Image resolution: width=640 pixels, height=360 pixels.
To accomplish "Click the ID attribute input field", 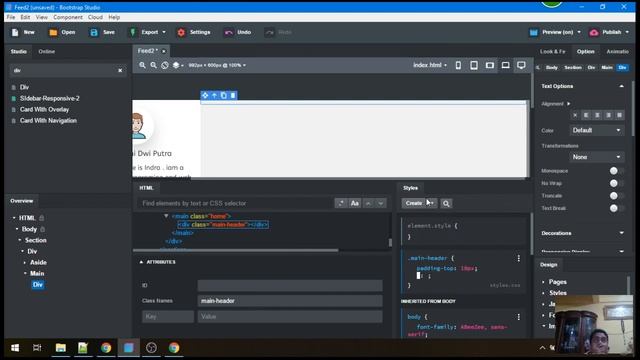I will coord(290,285).
